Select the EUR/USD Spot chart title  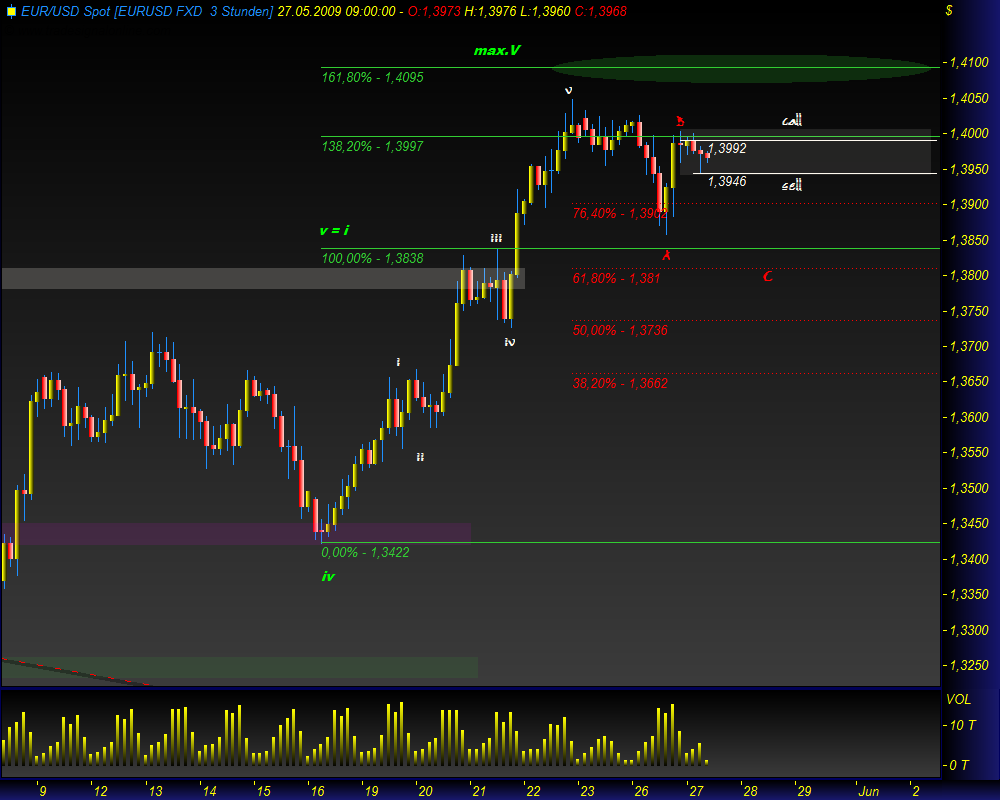point(147,11)
